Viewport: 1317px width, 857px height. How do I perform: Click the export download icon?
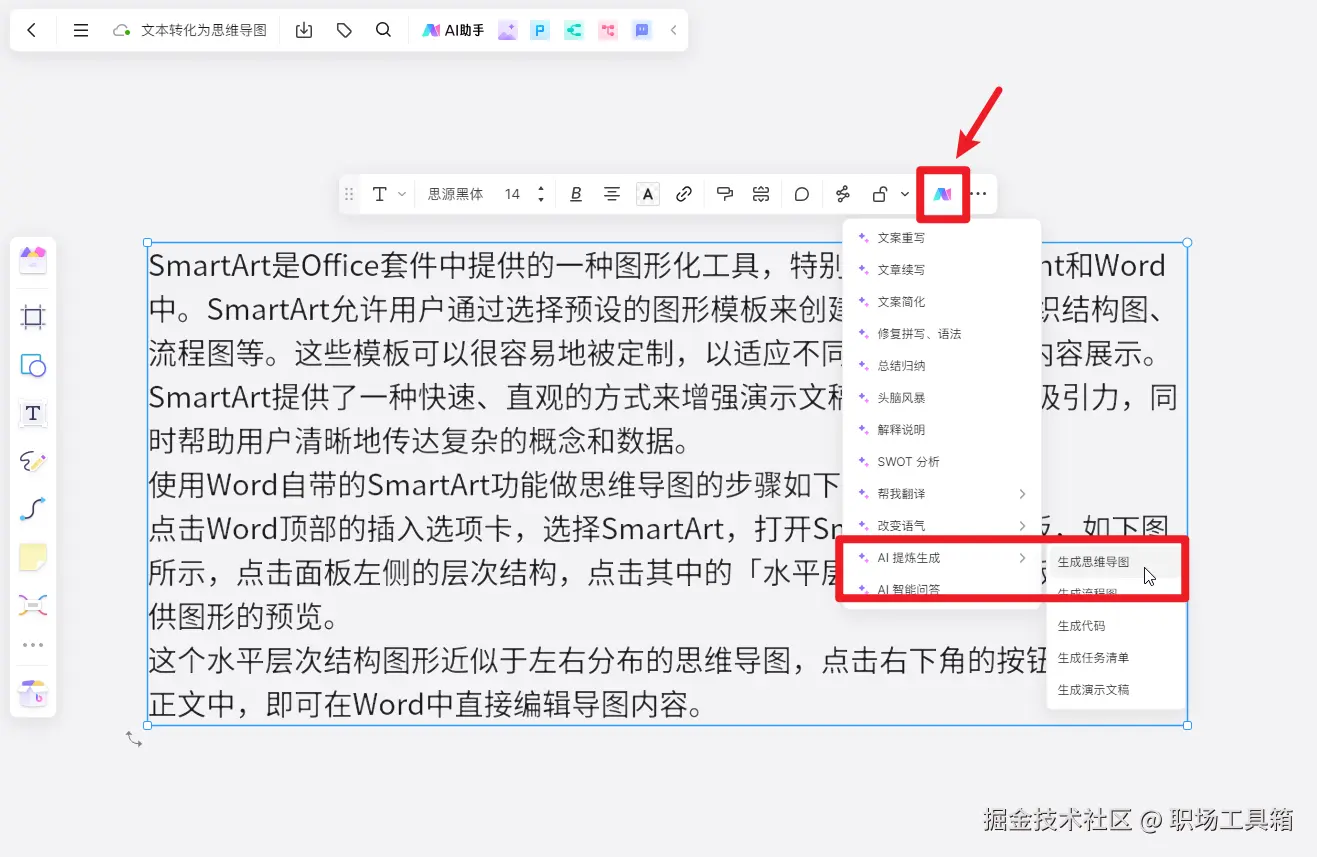coord(305,31)
